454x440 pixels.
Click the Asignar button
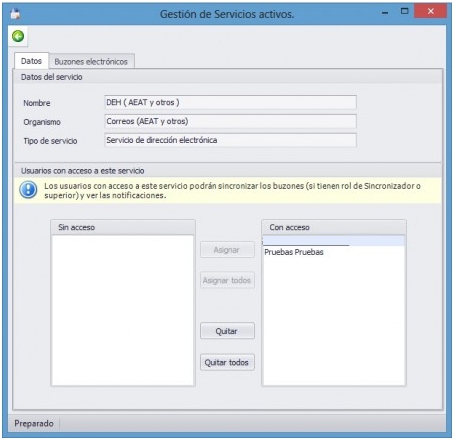tap(227, 250)
